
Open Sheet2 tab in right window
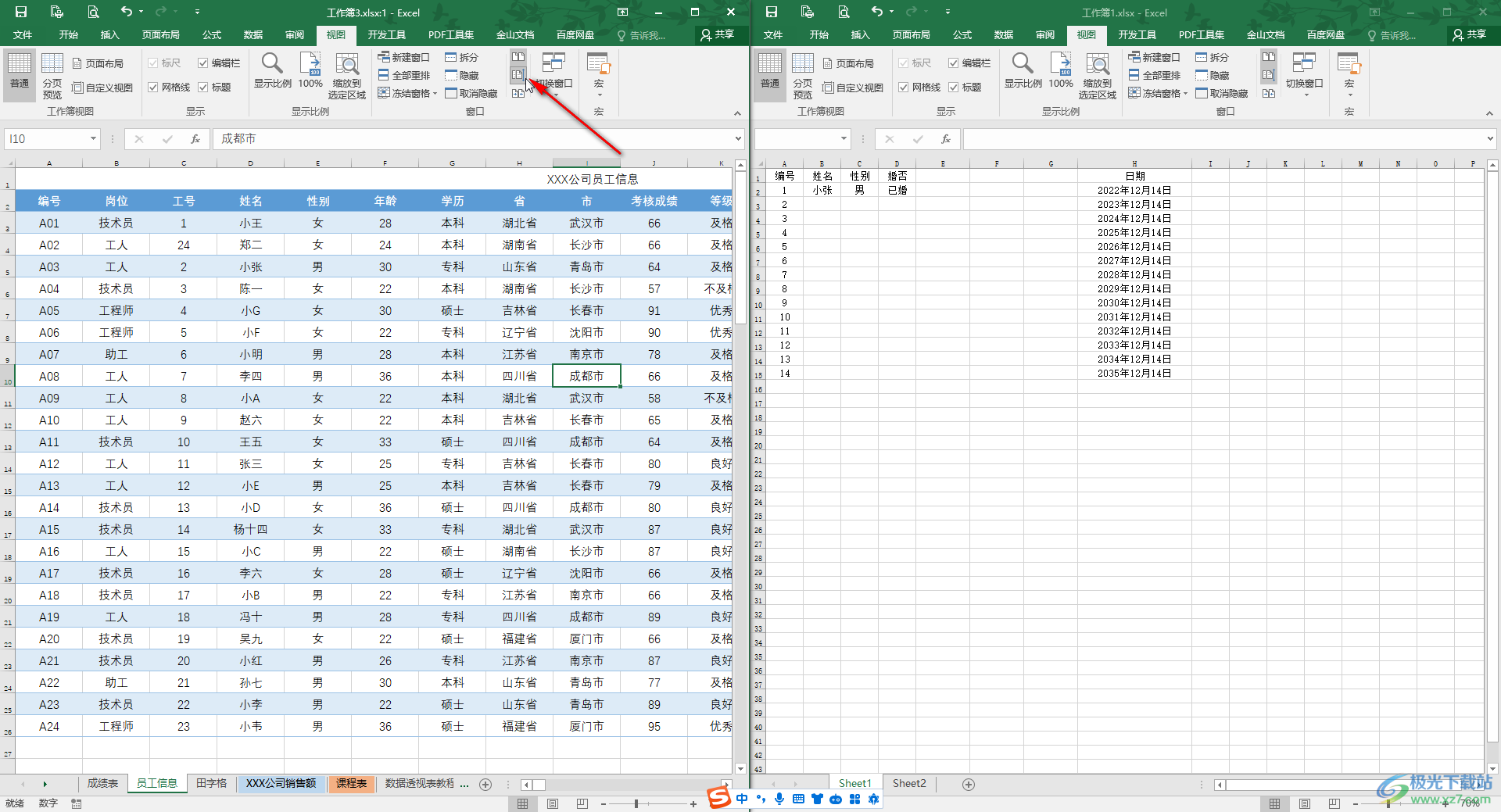pyautogui.click(x=909, y=783)
